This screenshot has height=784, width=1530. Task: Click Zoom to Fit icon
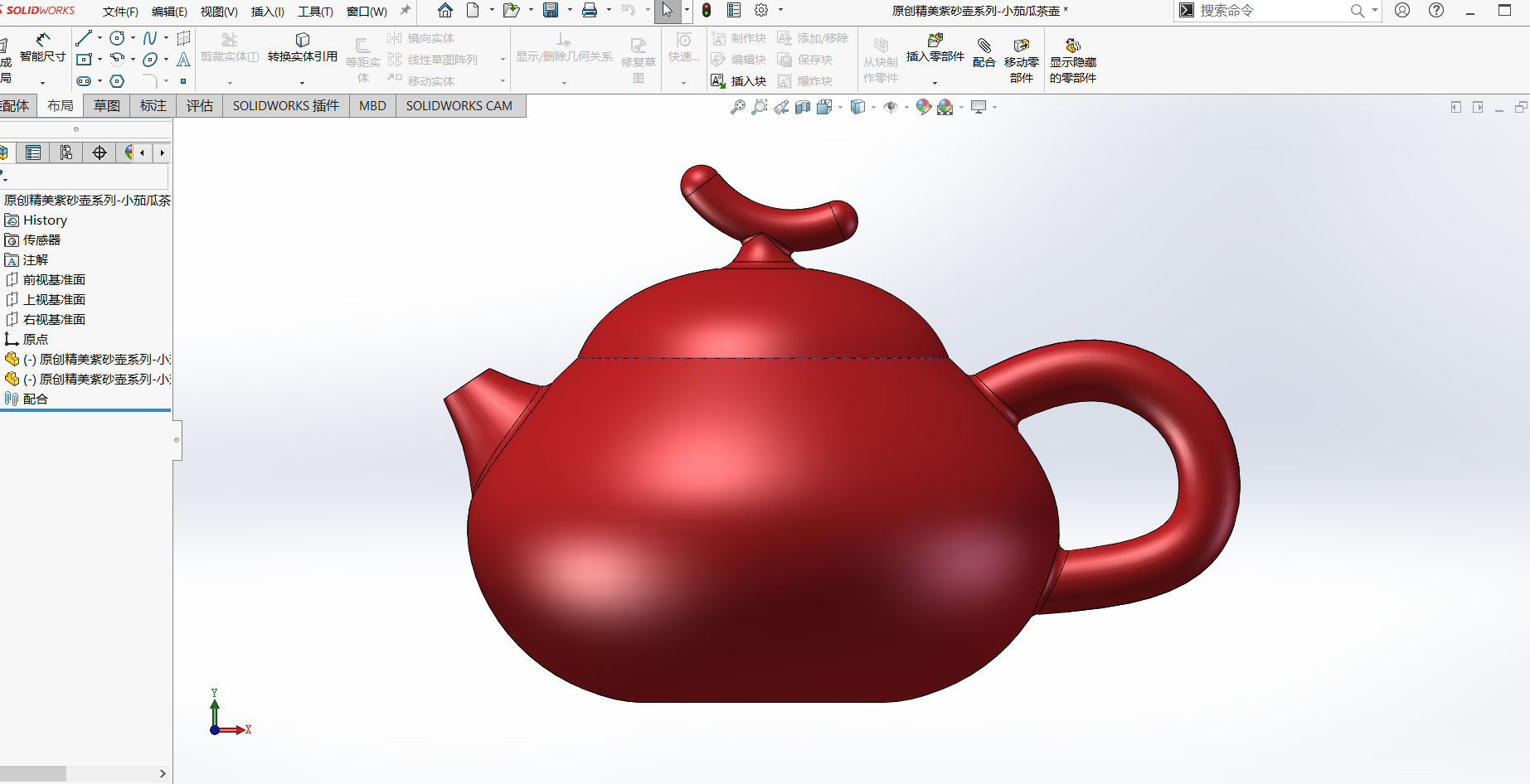(x=738, y=107)
